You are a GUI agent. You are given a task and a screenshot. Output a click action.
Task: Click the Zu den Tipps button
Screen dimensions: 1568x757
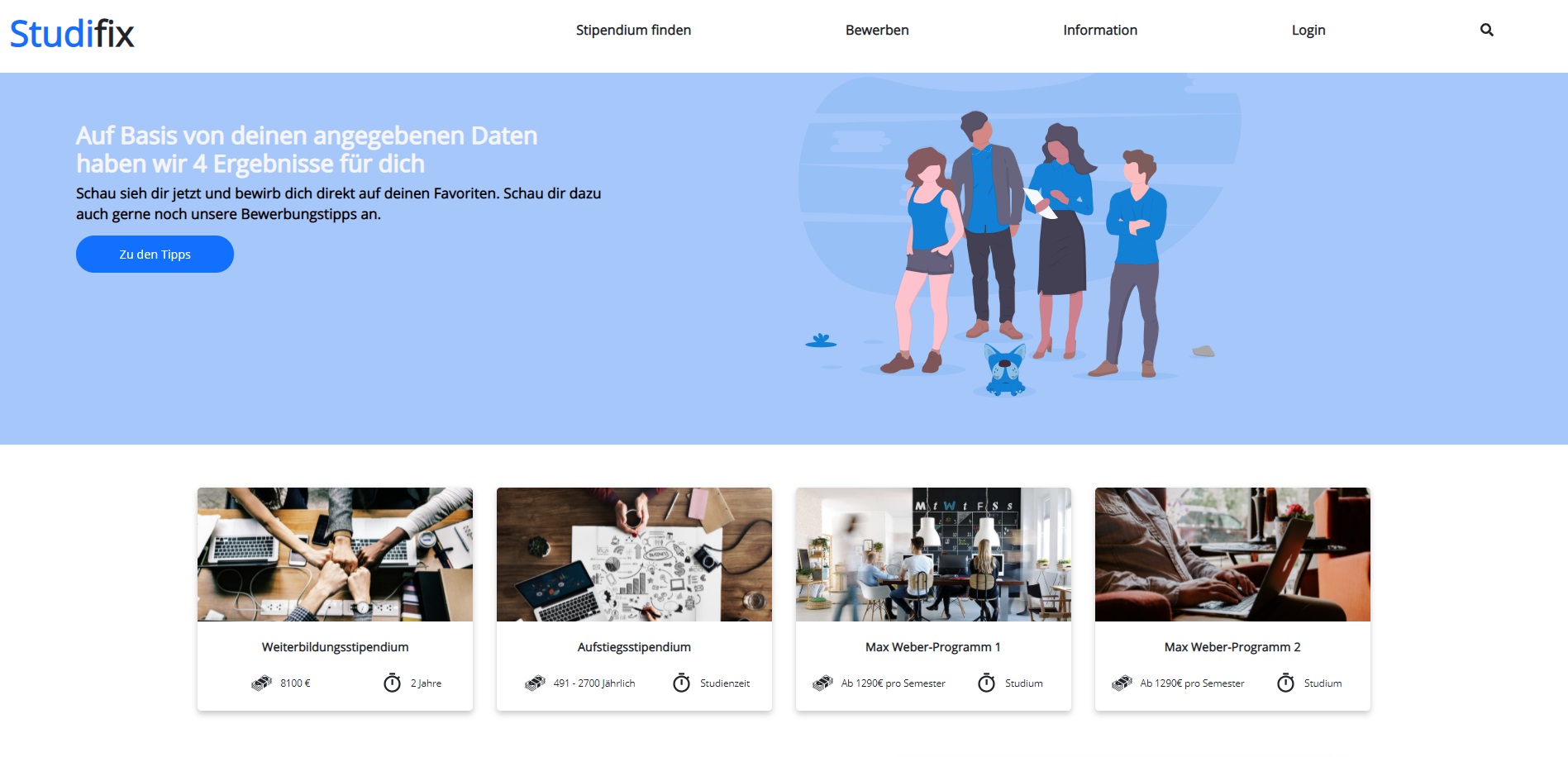point(155,254)
